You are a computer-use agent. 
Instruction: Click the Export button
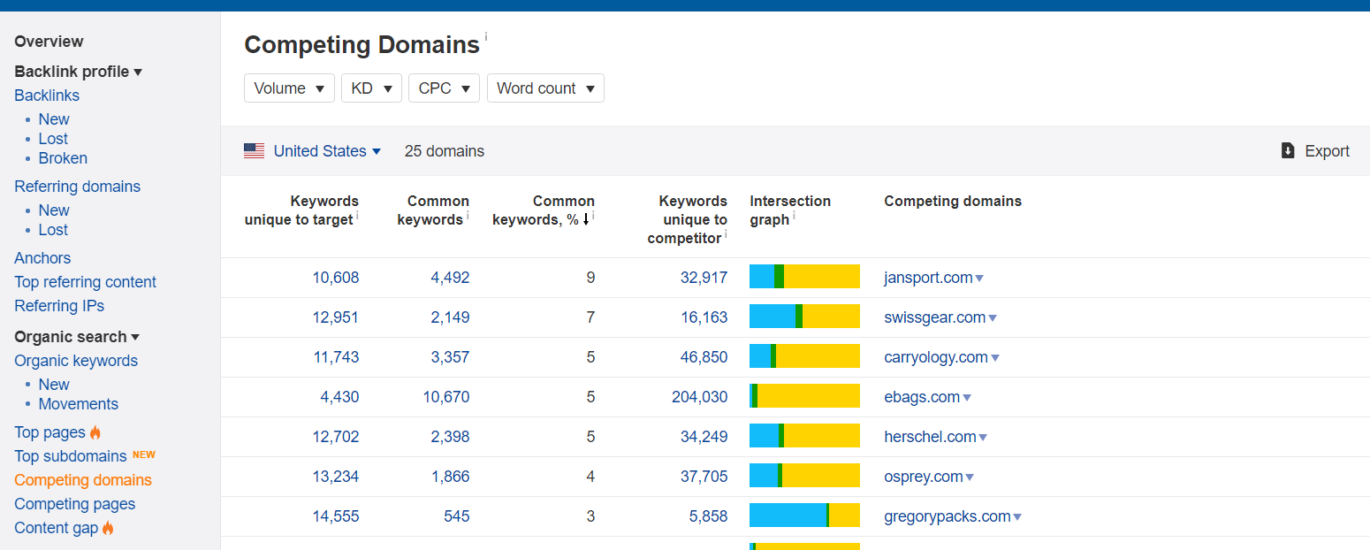click(1315, 151)
